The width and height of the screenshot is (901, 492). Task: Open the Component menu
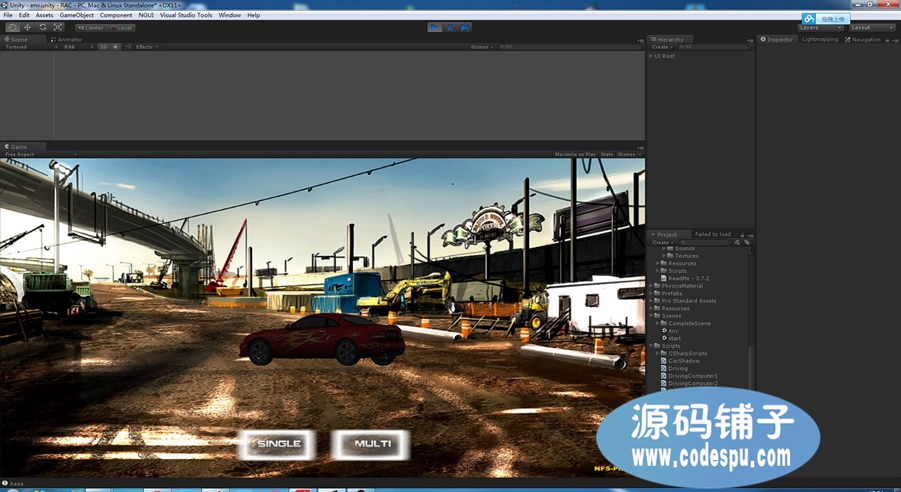pyautogui.click(x=116, y=16)
